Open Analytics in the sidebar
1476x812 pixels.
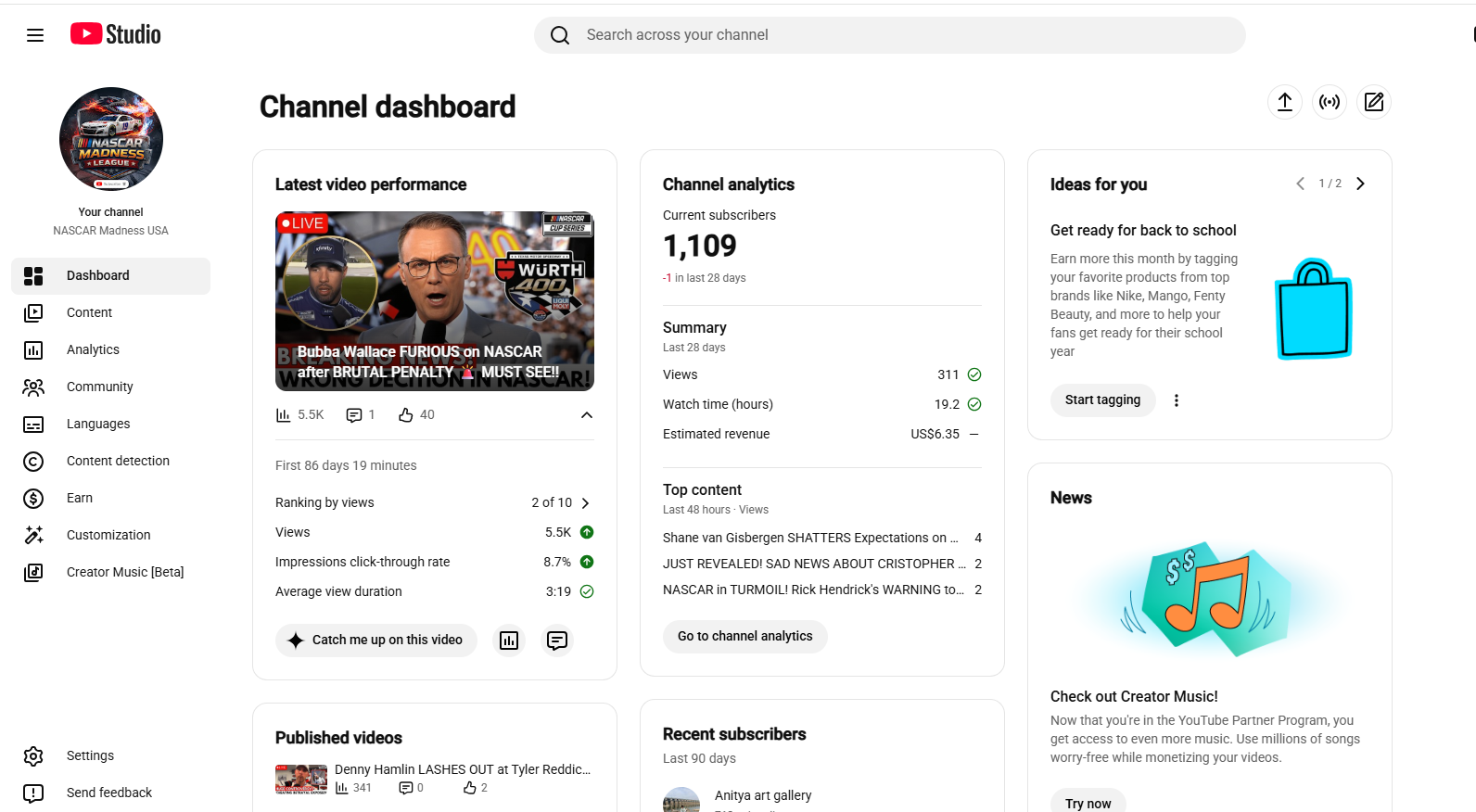(x=111, y=350)
